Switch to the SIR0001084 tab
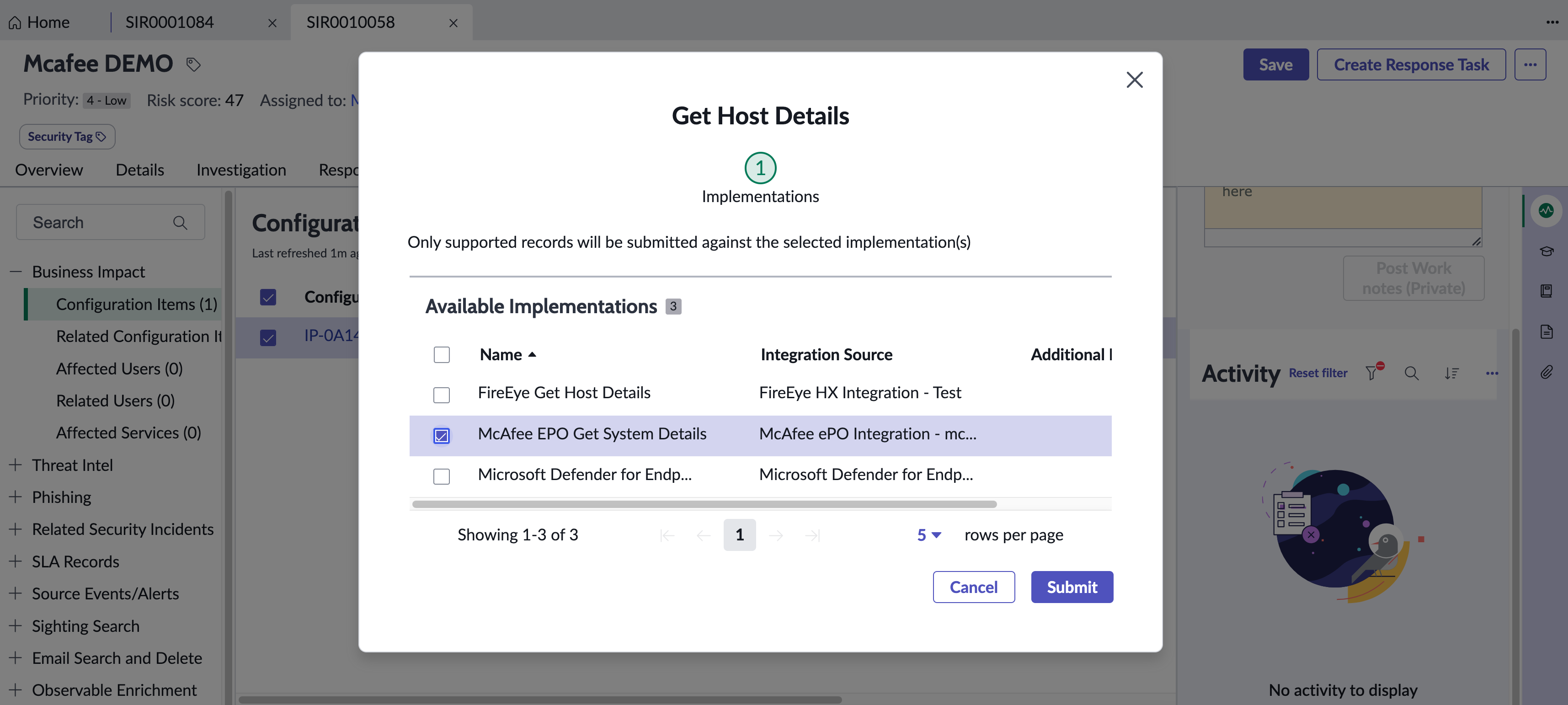1568x705 pixels. [169, 22]
